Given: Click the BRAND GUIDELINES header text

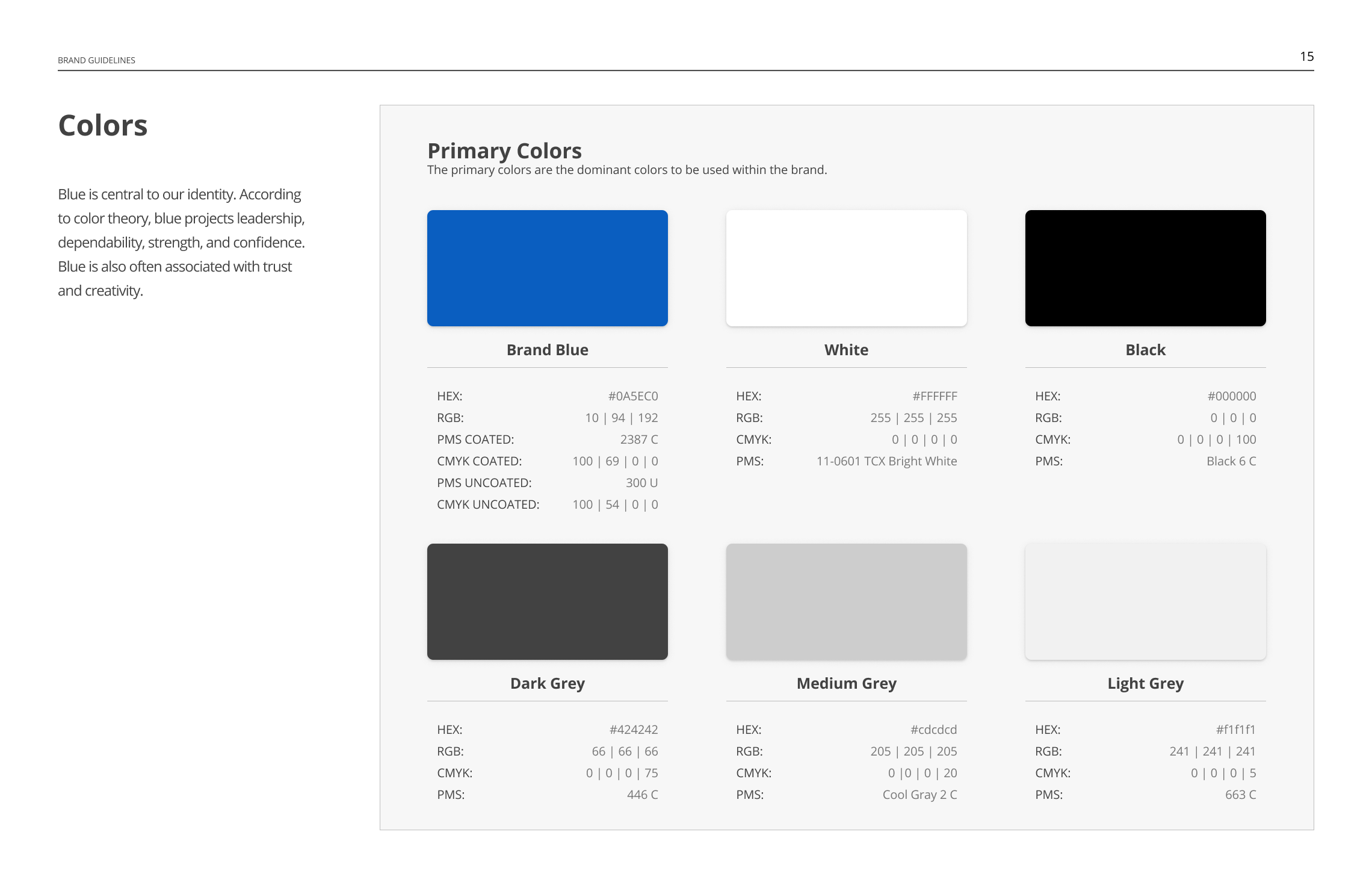Looking at the screenshot, I should click(96, 60).
